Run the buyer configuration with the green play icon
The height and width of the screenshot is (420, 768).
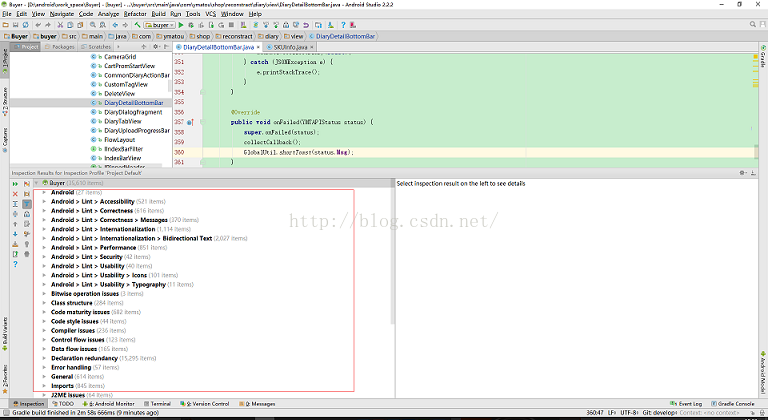click(181, 25)
